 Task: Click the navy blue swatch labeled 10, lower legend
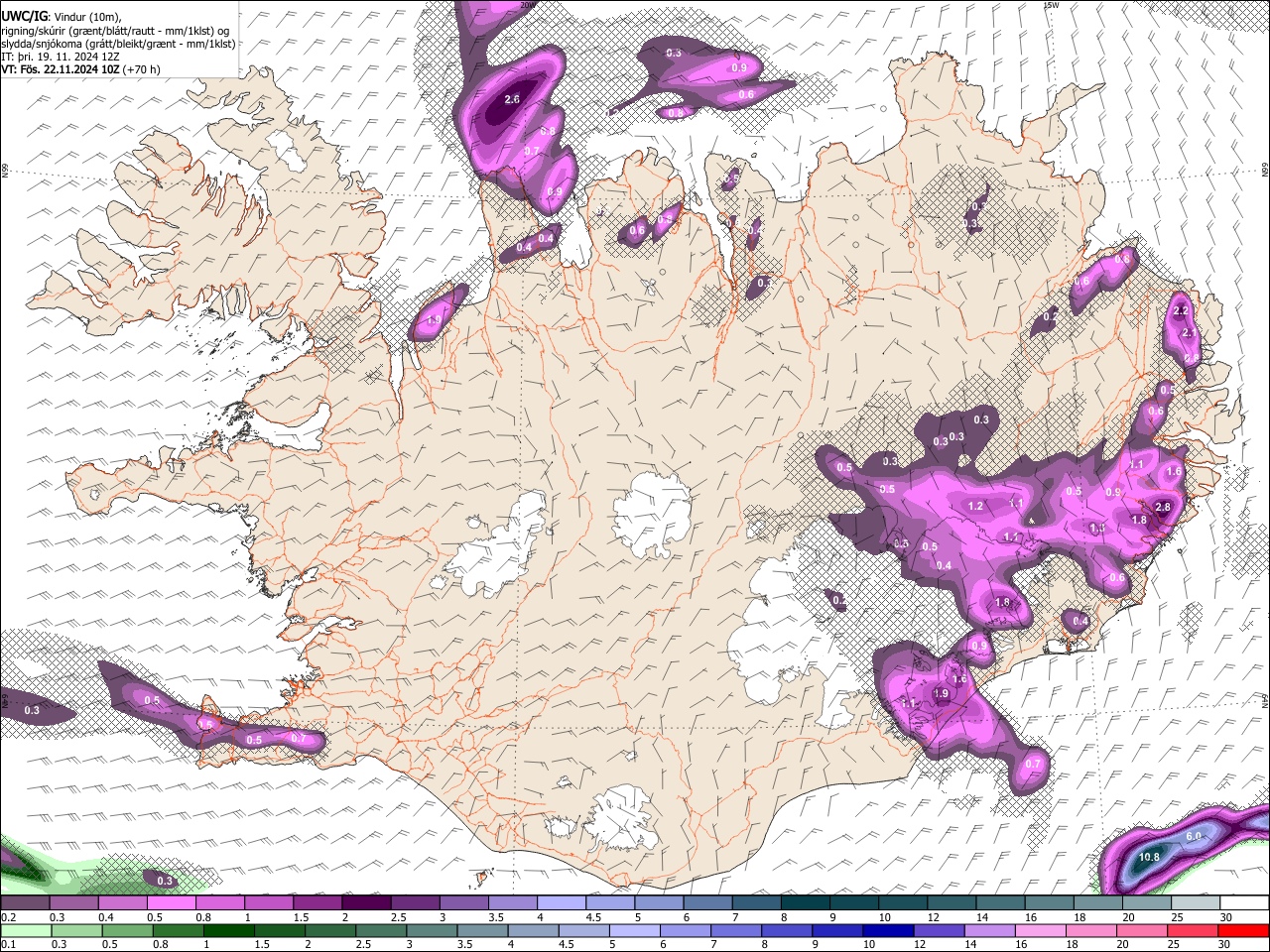pos(888,931)
